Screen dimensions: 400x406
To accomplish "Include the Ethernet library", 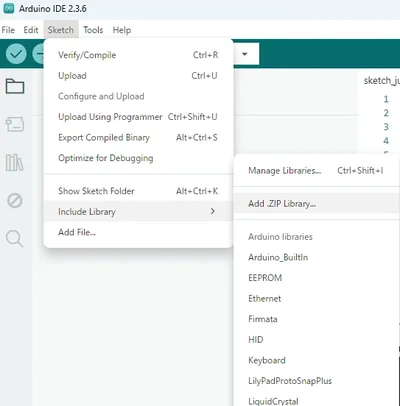I will 317,299.
